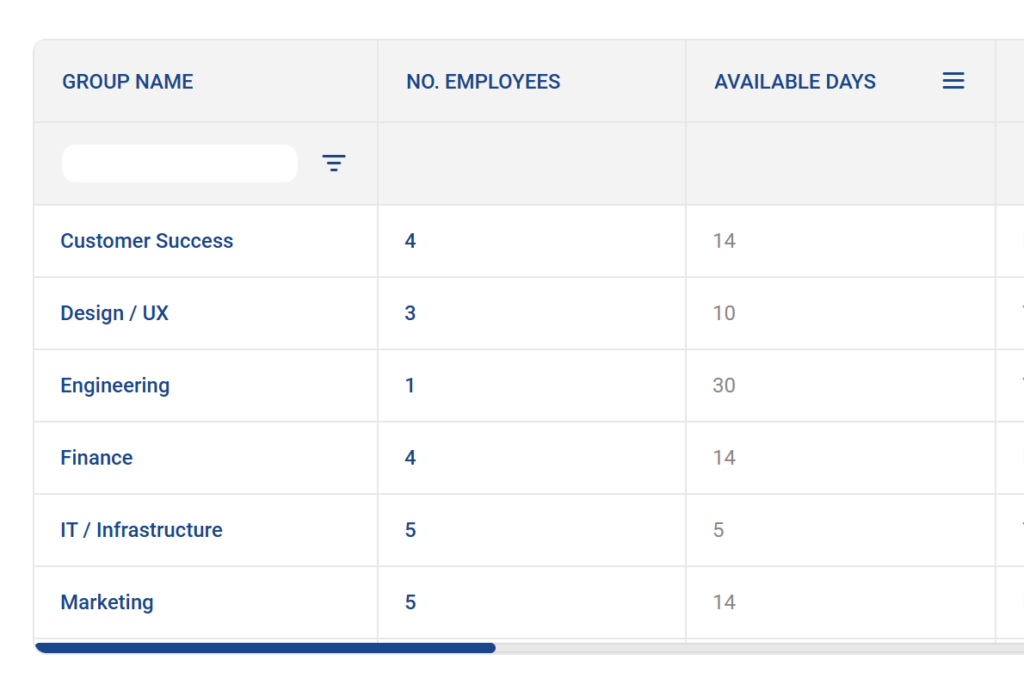The width and height of the screenshot is (1024, 697).
Task: Click the scrollbar thumb at the bottom
Action: tap(265, 648)
